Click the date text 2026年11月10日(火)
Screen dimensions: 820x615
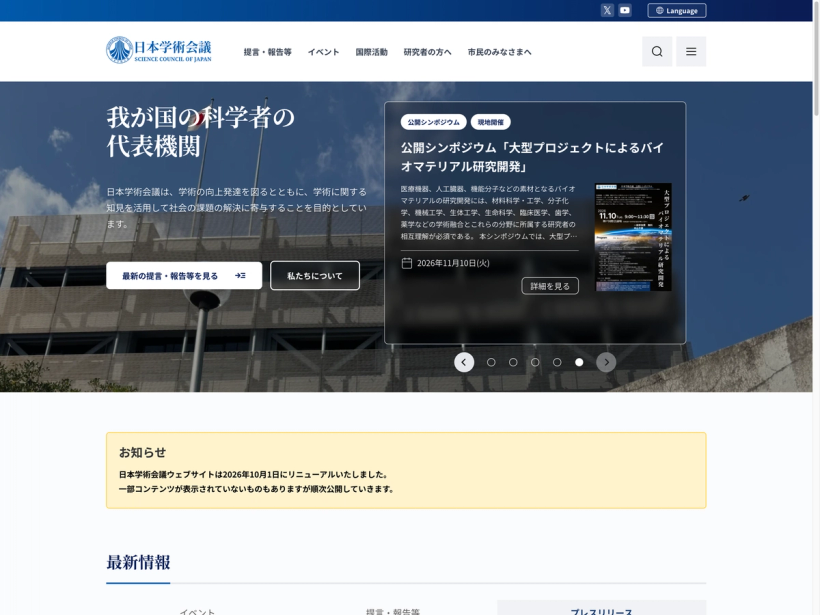453,263
